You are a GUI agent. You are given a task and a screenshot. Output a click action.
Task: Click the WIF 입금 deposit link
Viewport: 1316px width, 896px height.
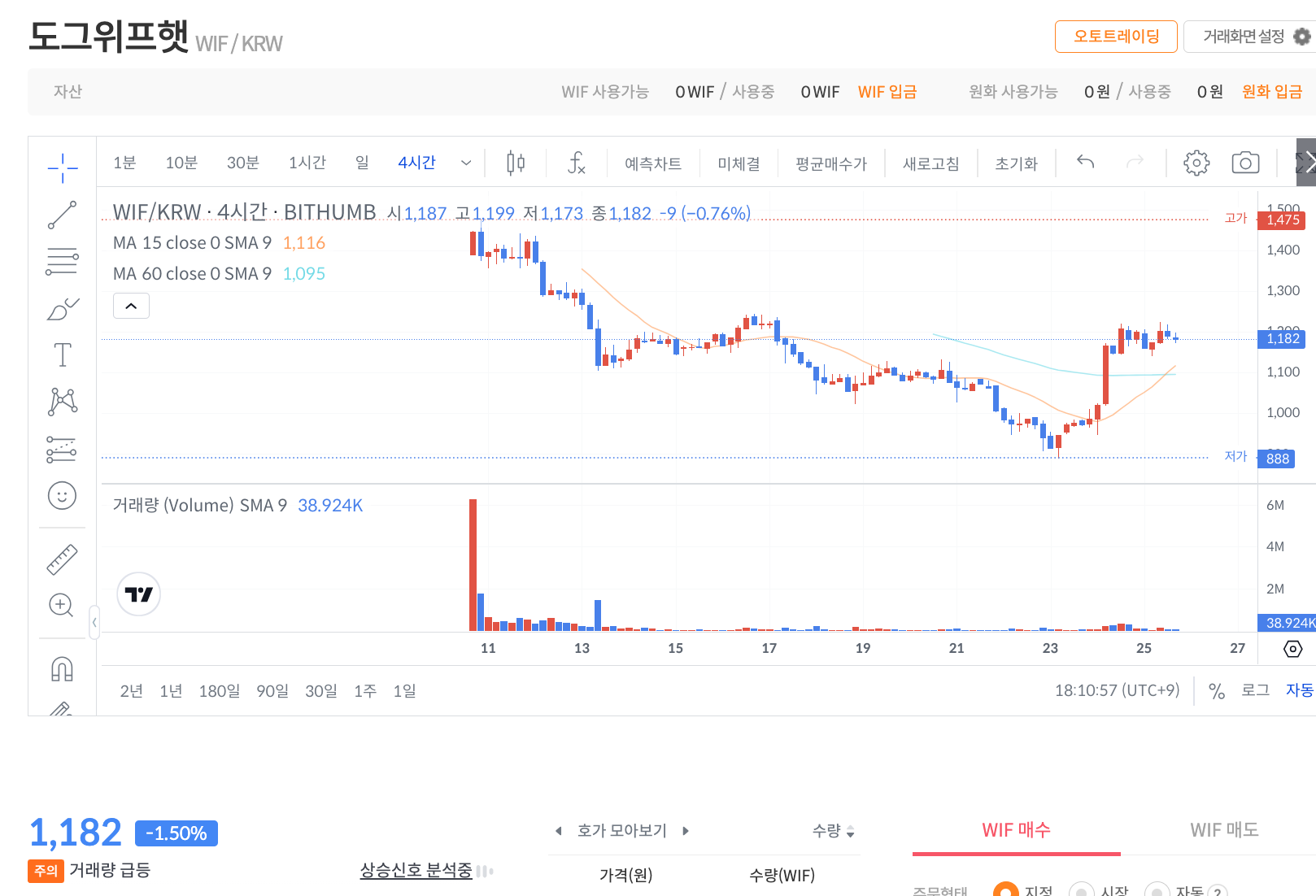coord(887,92)
